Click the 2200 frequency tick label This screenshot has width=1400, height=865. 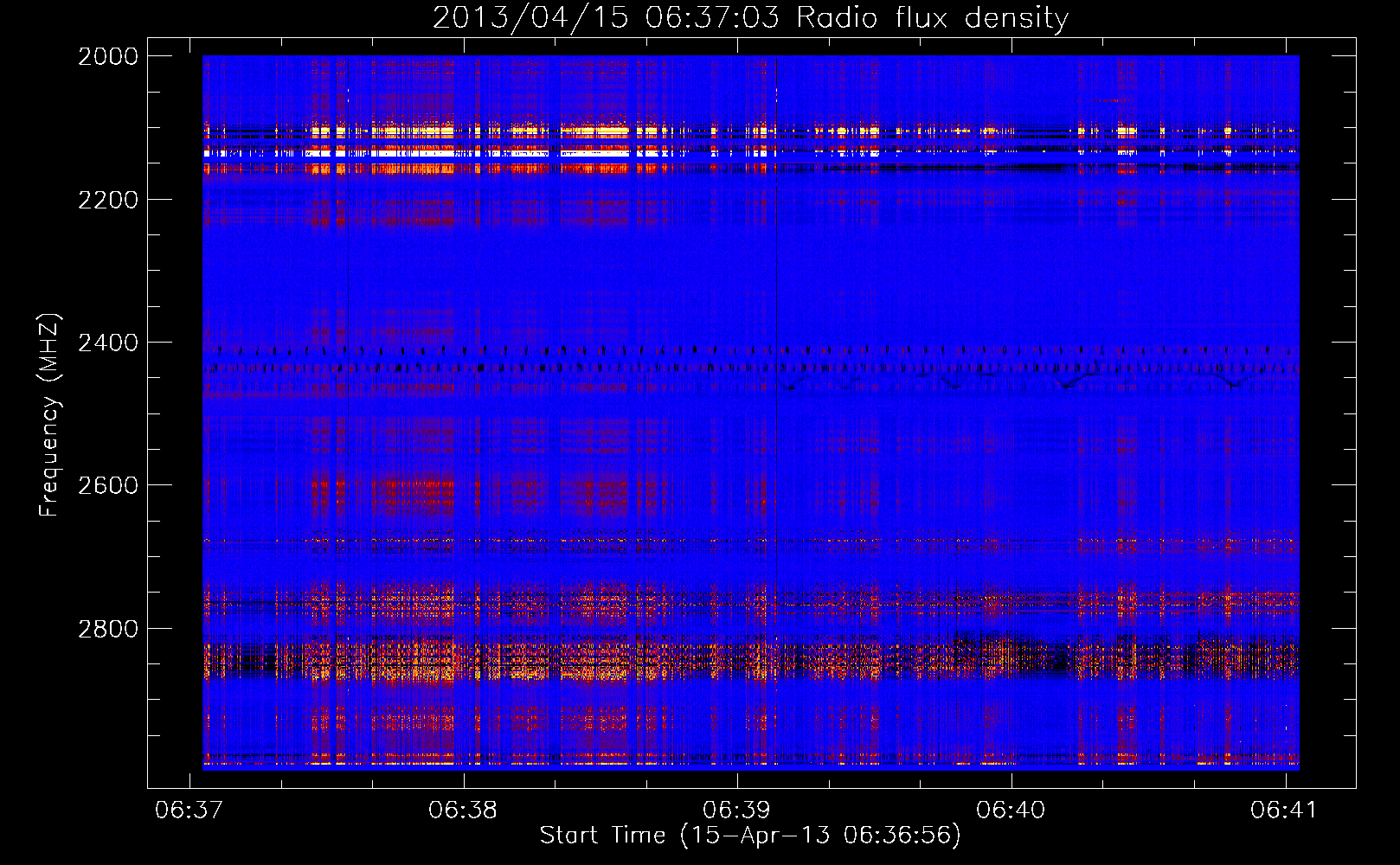coord(108,200)
